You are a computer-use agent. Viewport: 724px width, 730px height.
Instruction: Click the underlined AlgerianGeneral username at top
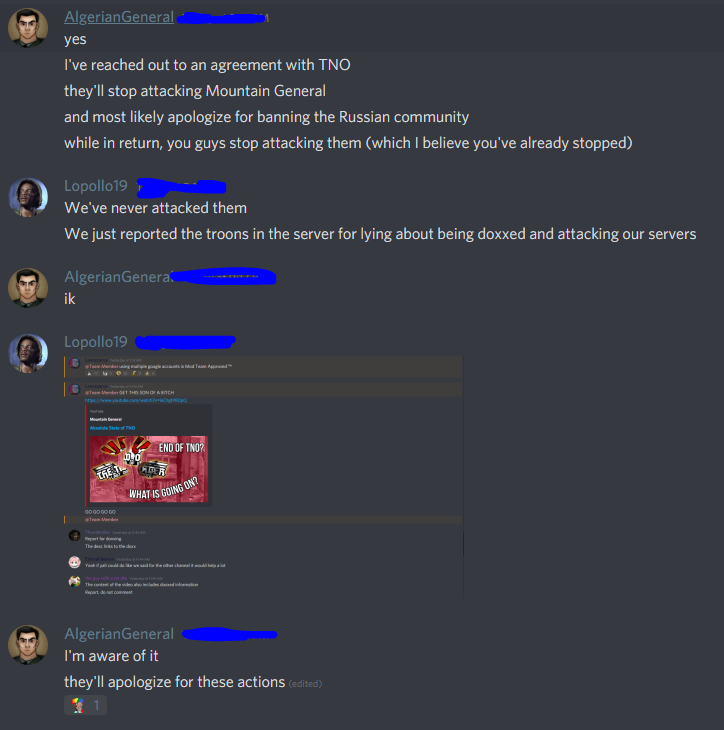(x=119, y=17)
